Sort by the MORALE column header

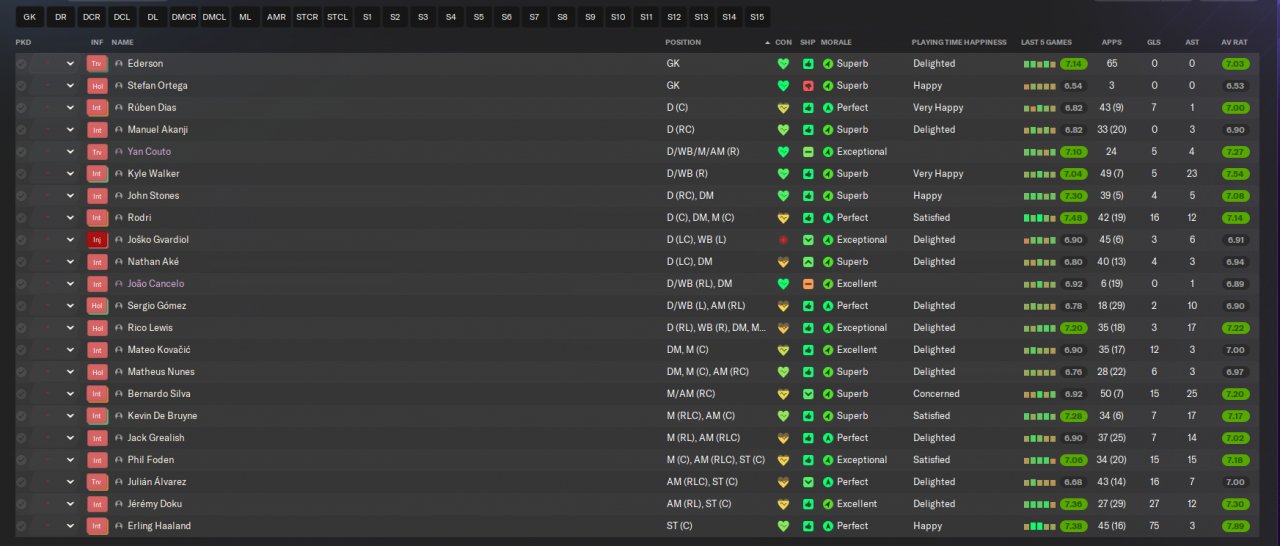click(835, 42)
